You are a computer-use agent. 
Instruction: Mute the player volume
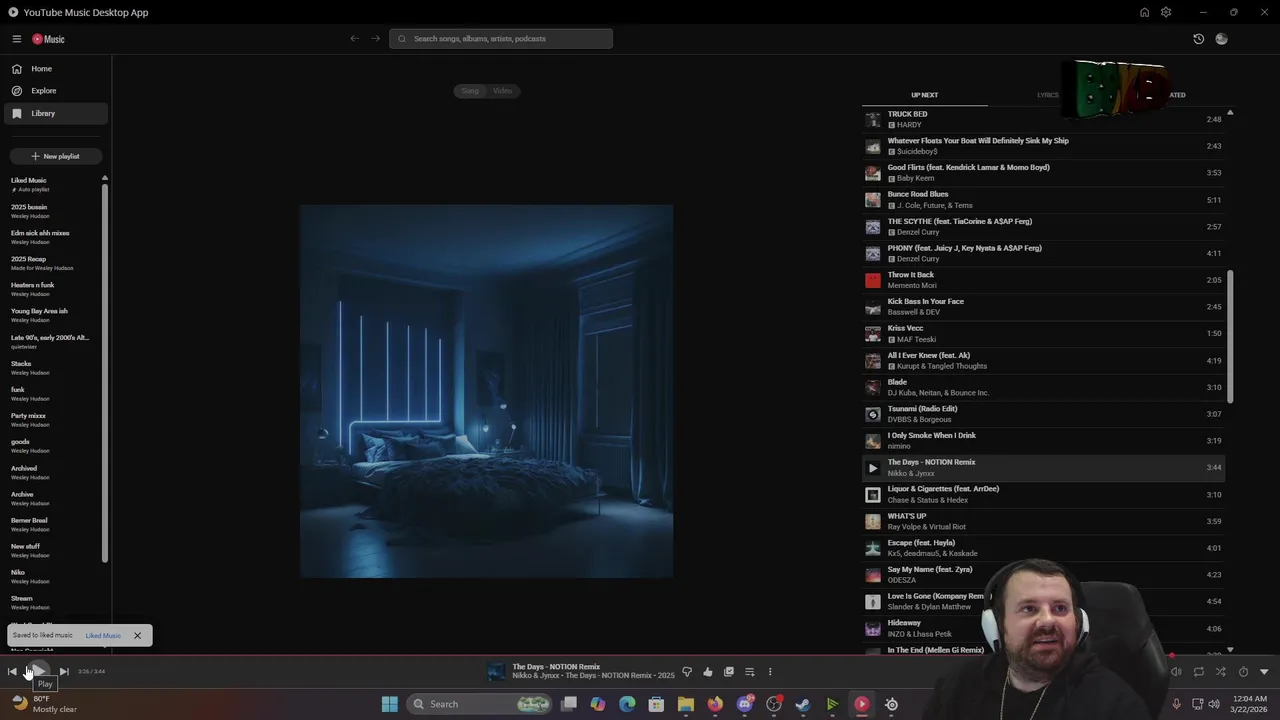(x=1176, y=672)
